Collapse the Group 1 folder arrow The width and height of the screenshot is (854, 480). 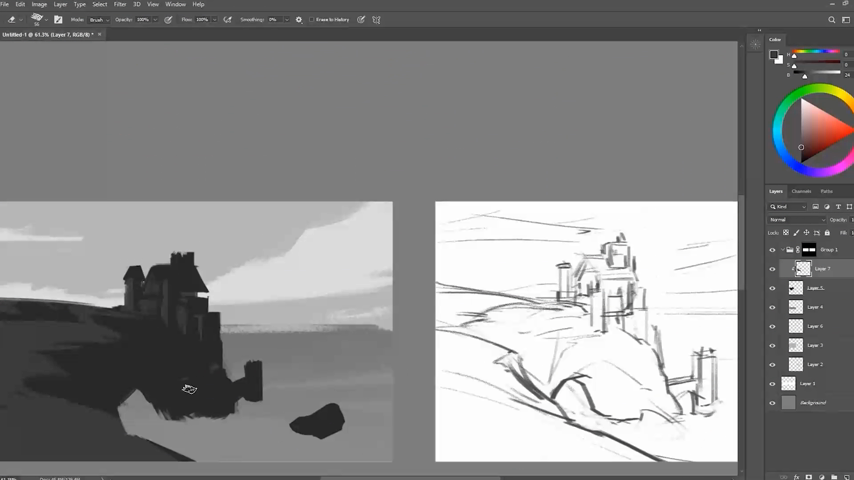[x=783, y=250]
